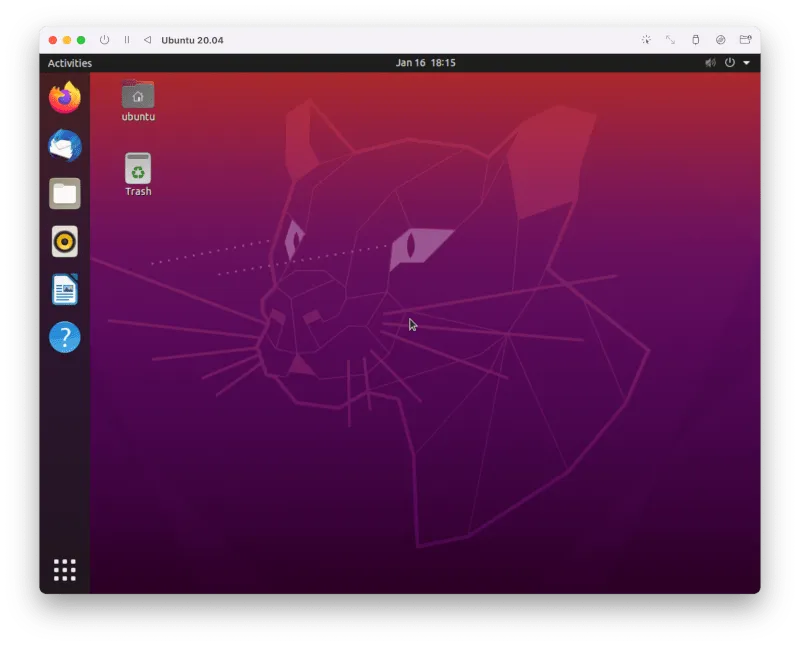This screenshot has height=646, width=800.
Task: Open the Help question mark icon
Action: [65, 337]
